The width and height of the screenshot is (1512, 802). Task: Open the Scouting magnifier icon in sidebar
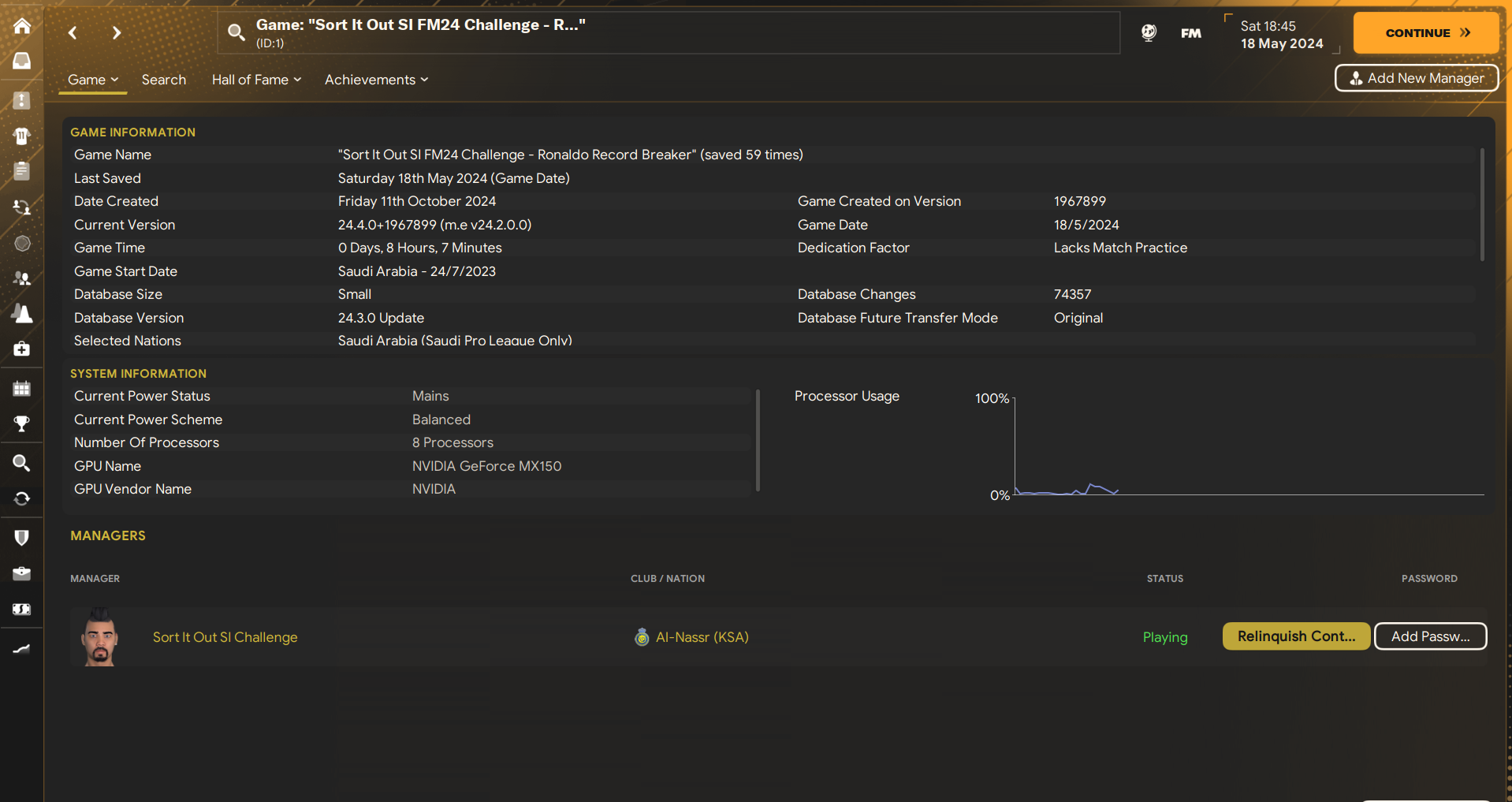[22, 463]
